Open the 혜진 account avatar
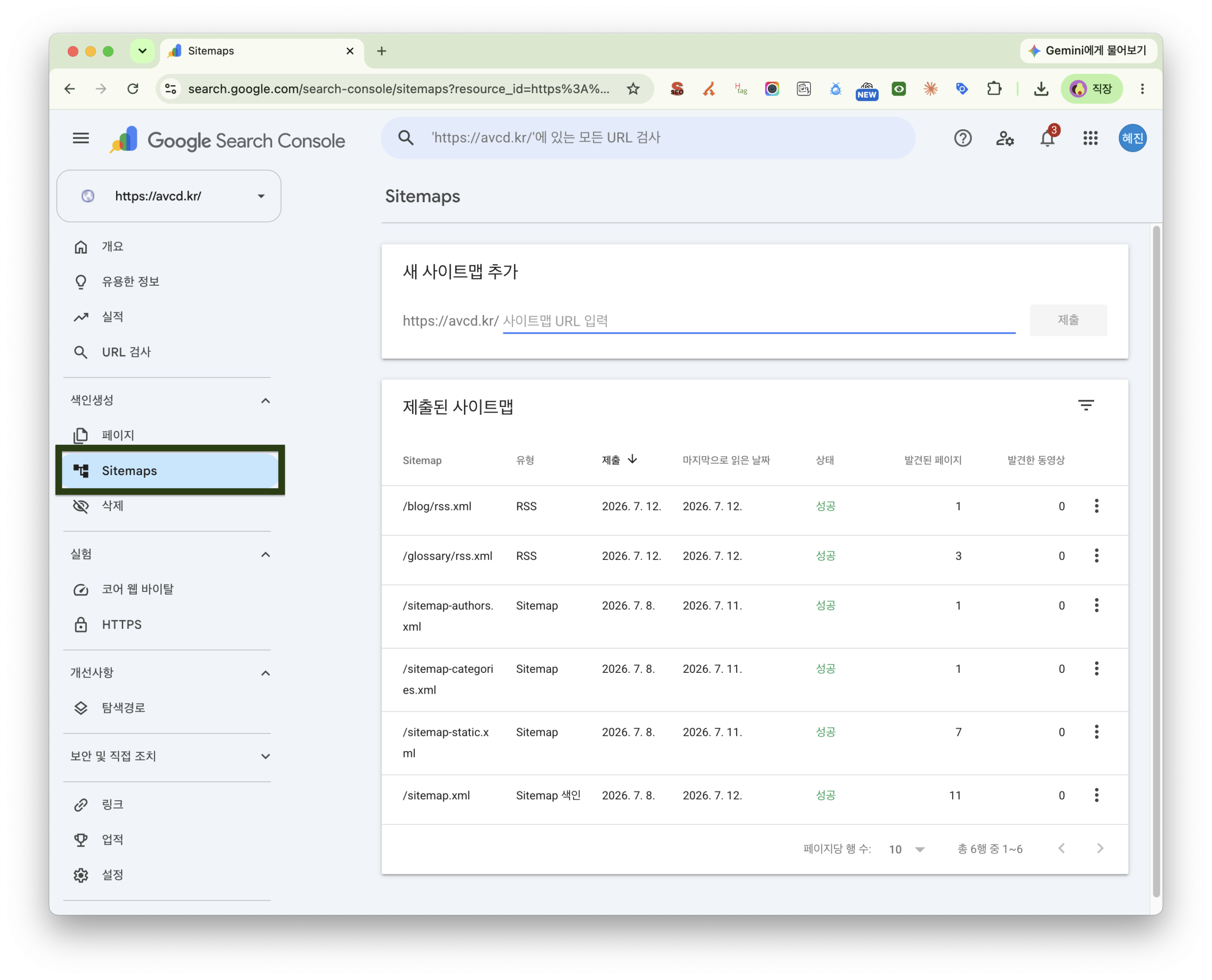The width and height of the screenshot is (1212, 980). 1132,138
